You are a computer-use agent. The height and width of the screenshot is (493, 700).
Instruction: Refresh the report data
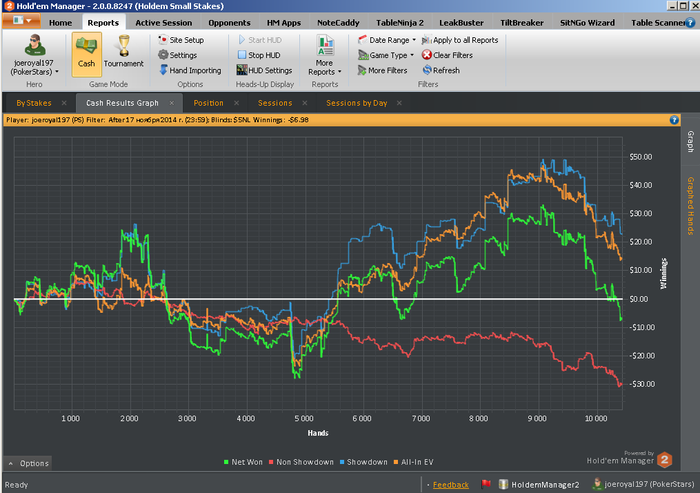point(446,71)
